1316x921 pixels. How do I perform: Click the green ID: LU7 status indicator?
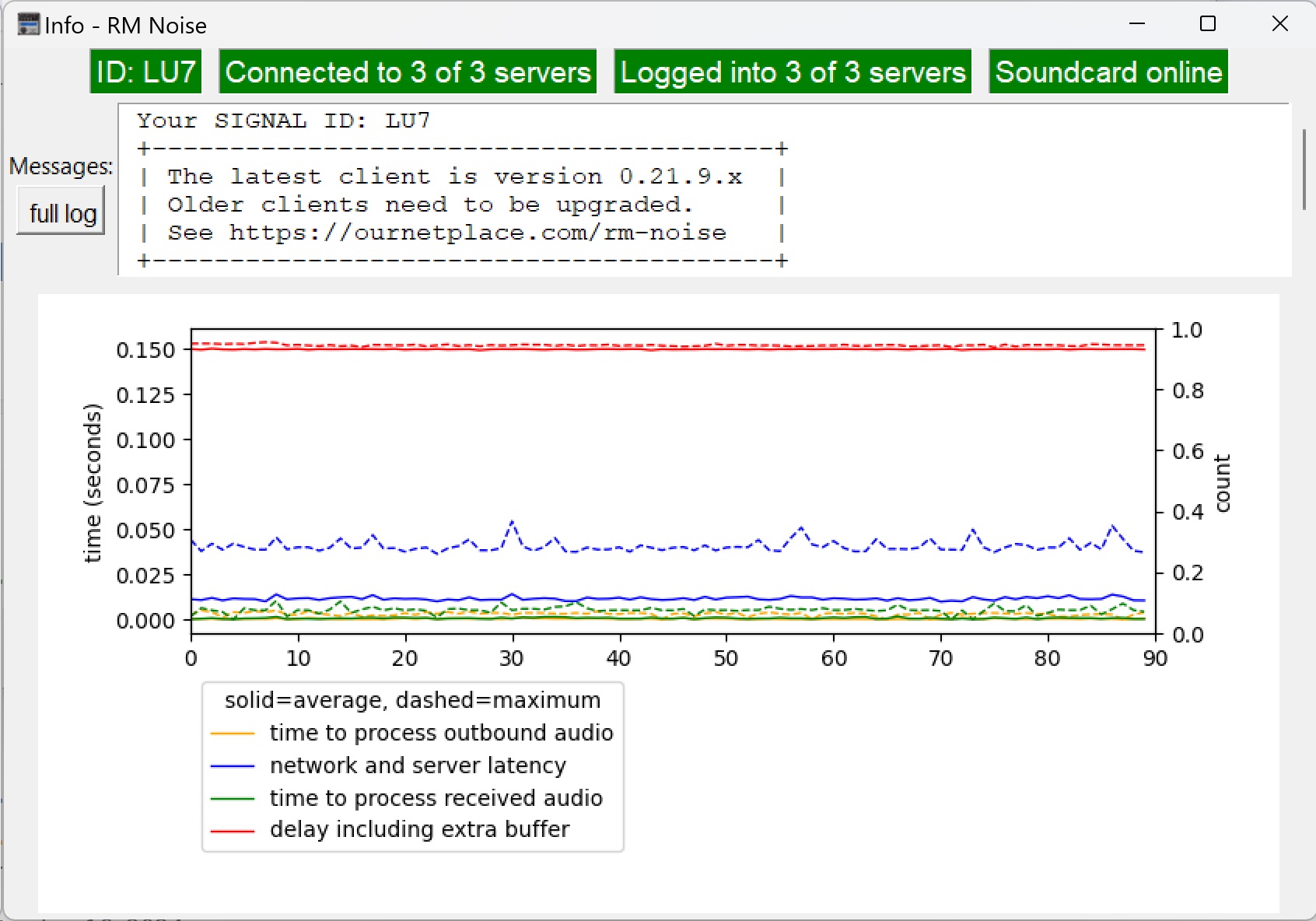click(145, 72)
